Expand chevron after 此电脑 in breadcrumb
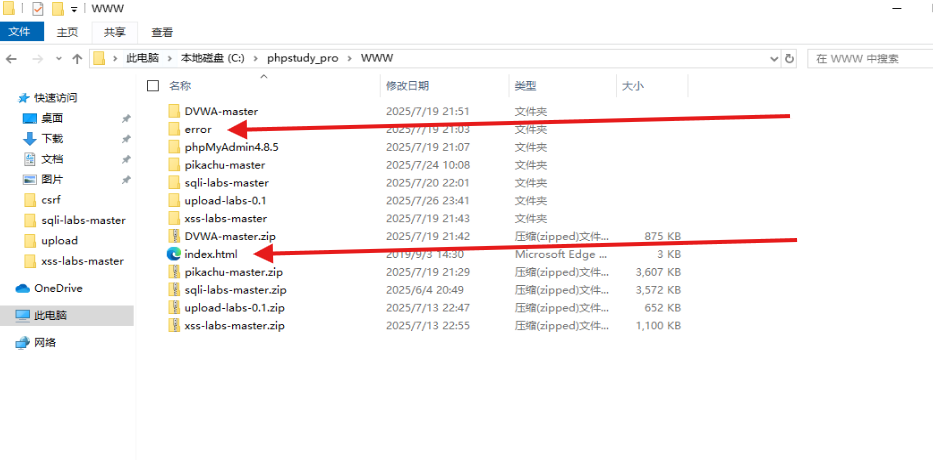The width and height of the screenshot is (933, 460). (x=170, y=58)
